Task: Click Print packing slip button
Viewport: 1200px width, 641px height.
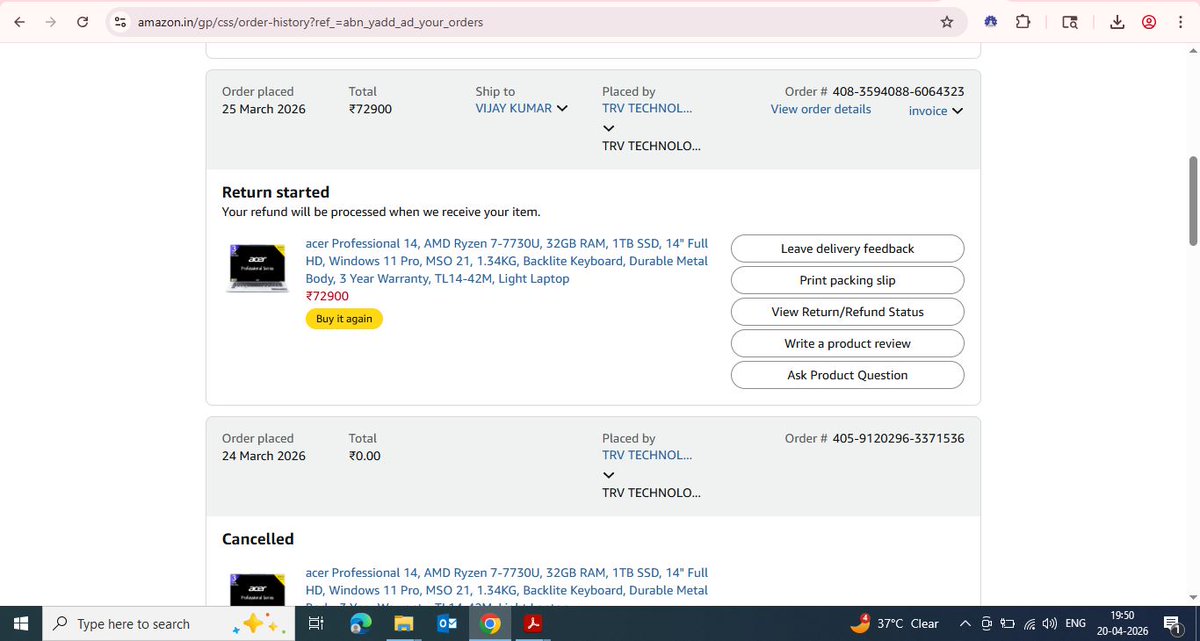Action: tap(847, 280)
